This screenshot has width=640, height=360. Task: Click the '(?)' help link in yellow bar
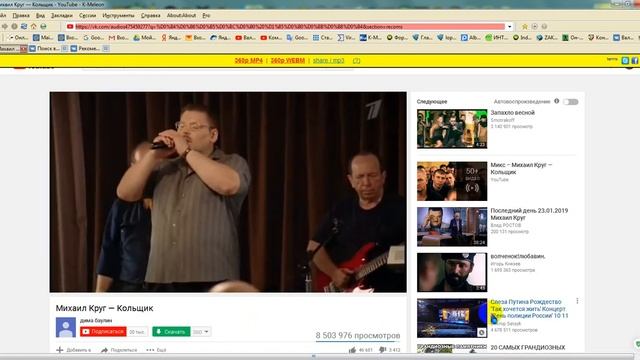[x=356, y=60]
